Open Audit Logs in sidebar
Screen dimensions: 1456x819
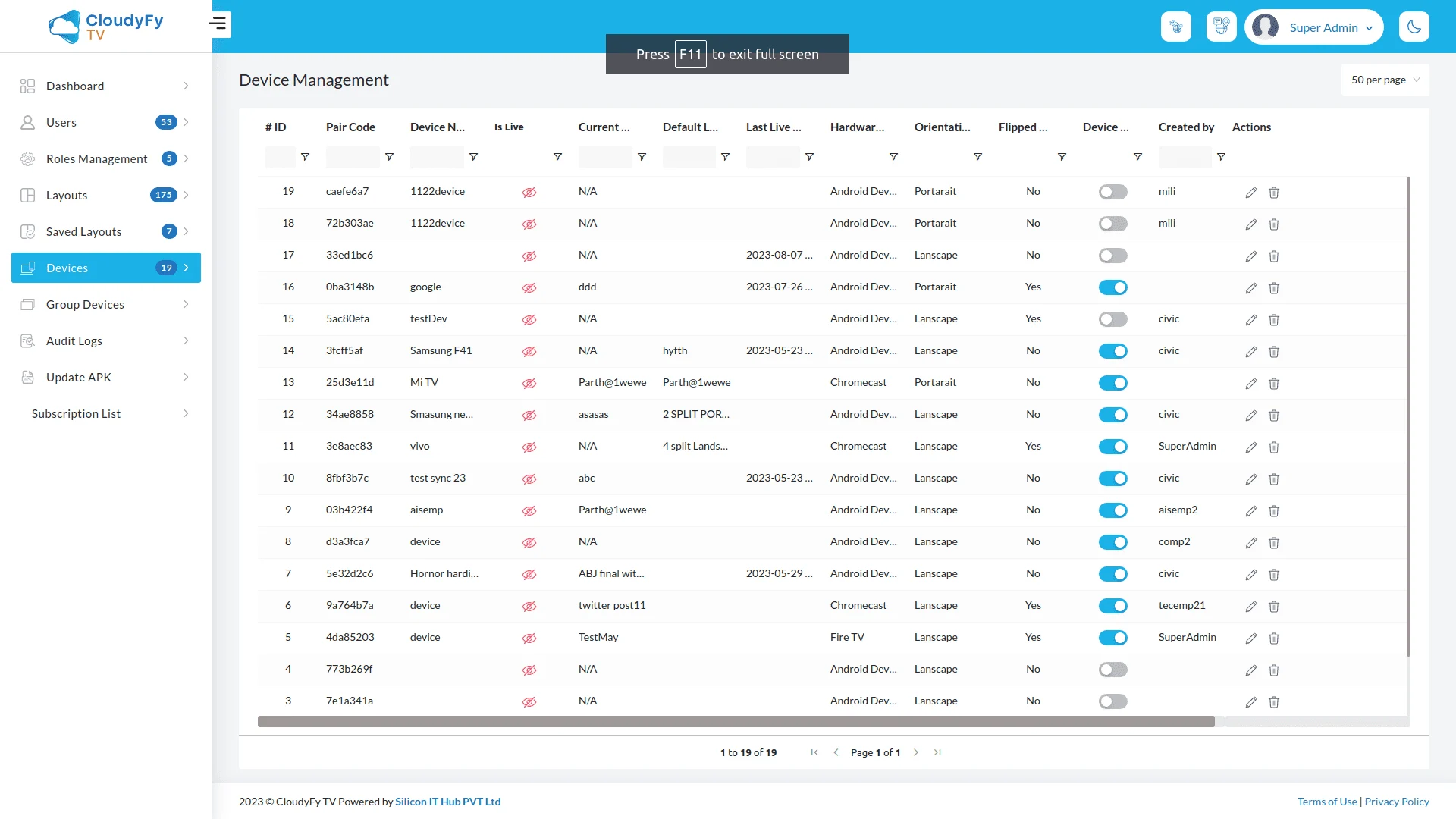coord(74,341)
